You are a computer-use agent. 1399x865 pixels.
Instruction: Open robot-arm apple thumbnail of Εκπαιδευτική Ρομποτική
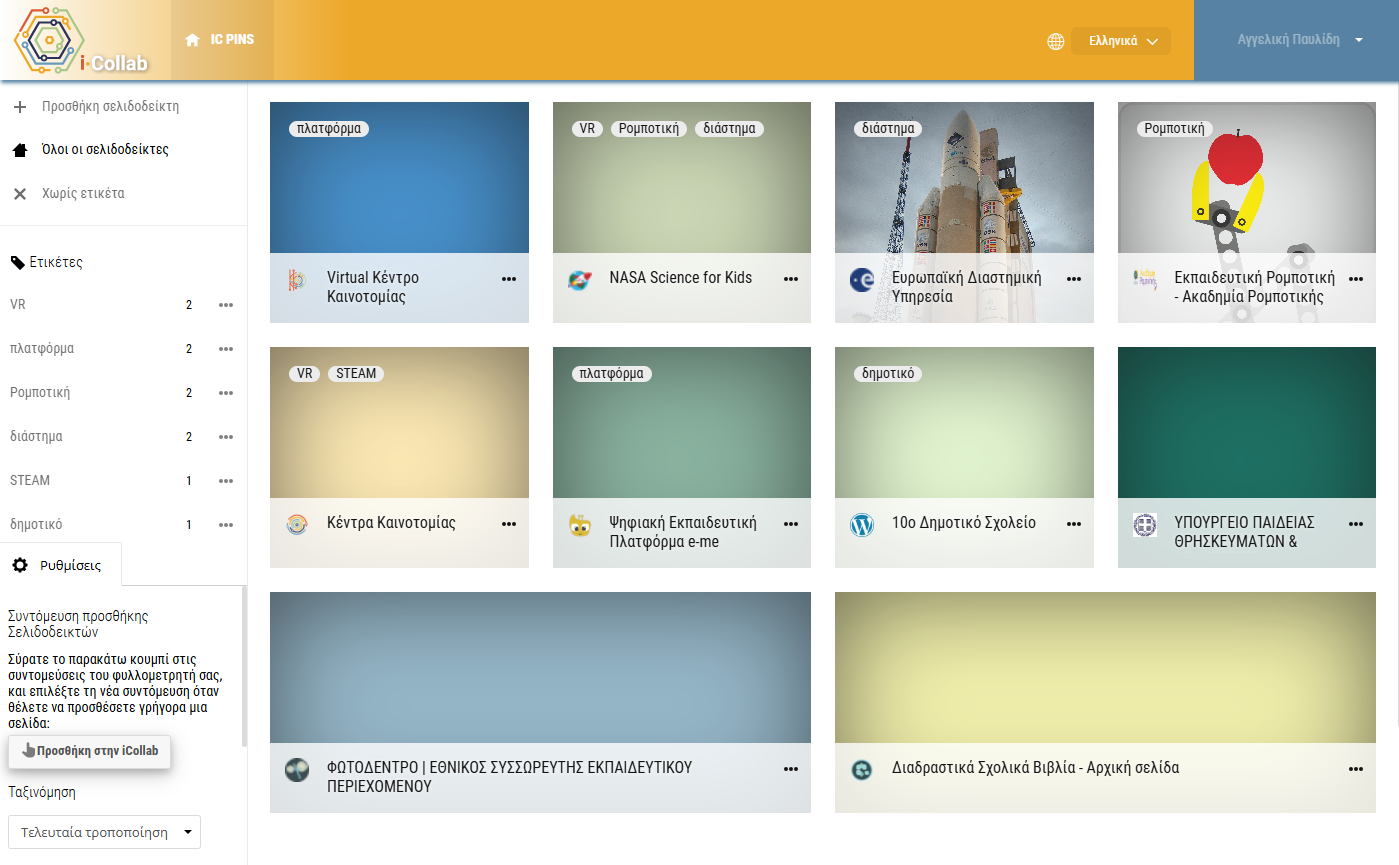(x=1247, y=178)
